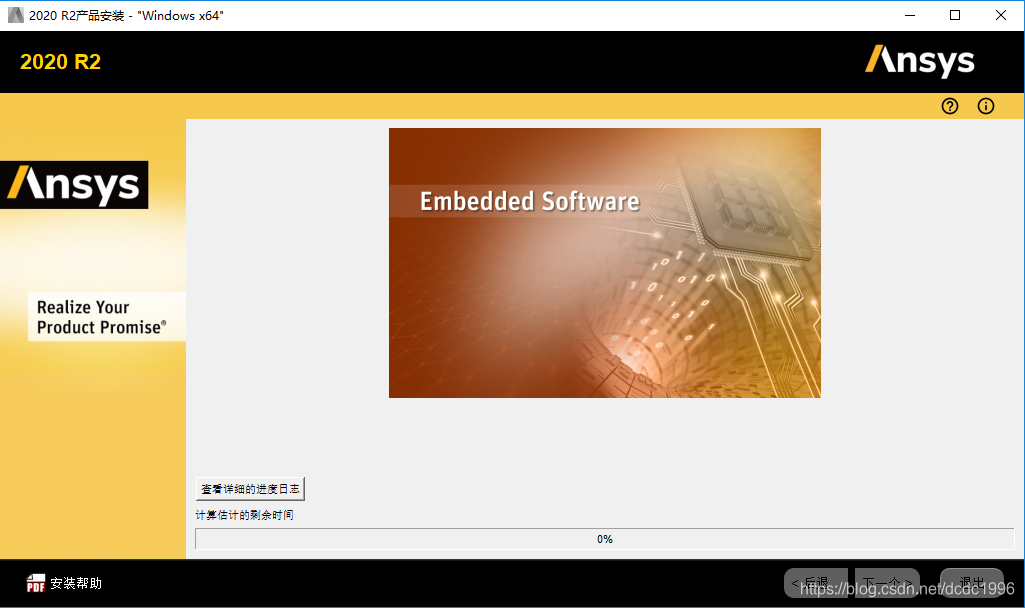Click the yellow 2020 R2 header text
Image resolution: width=1025 pixels, height=608 pixels.
coord(61,62)
